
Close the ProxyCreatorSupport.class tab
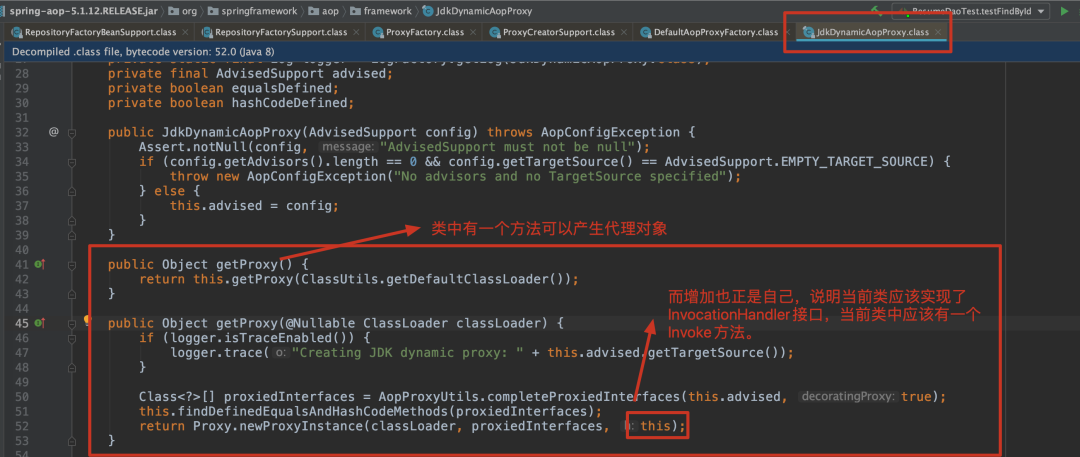(x=623, y=32)
